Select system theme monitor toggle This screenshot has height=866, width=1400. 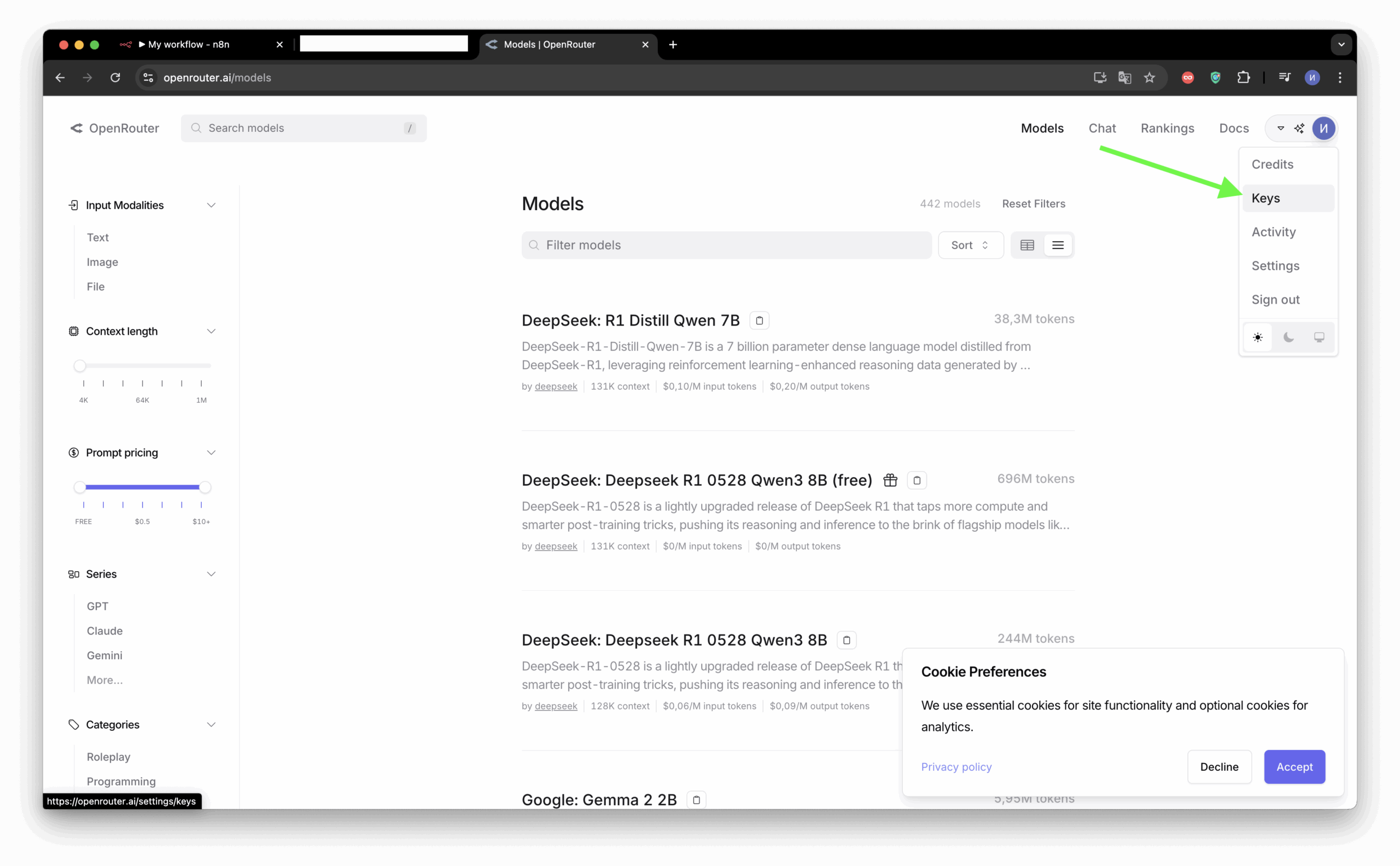(1319, 338)
